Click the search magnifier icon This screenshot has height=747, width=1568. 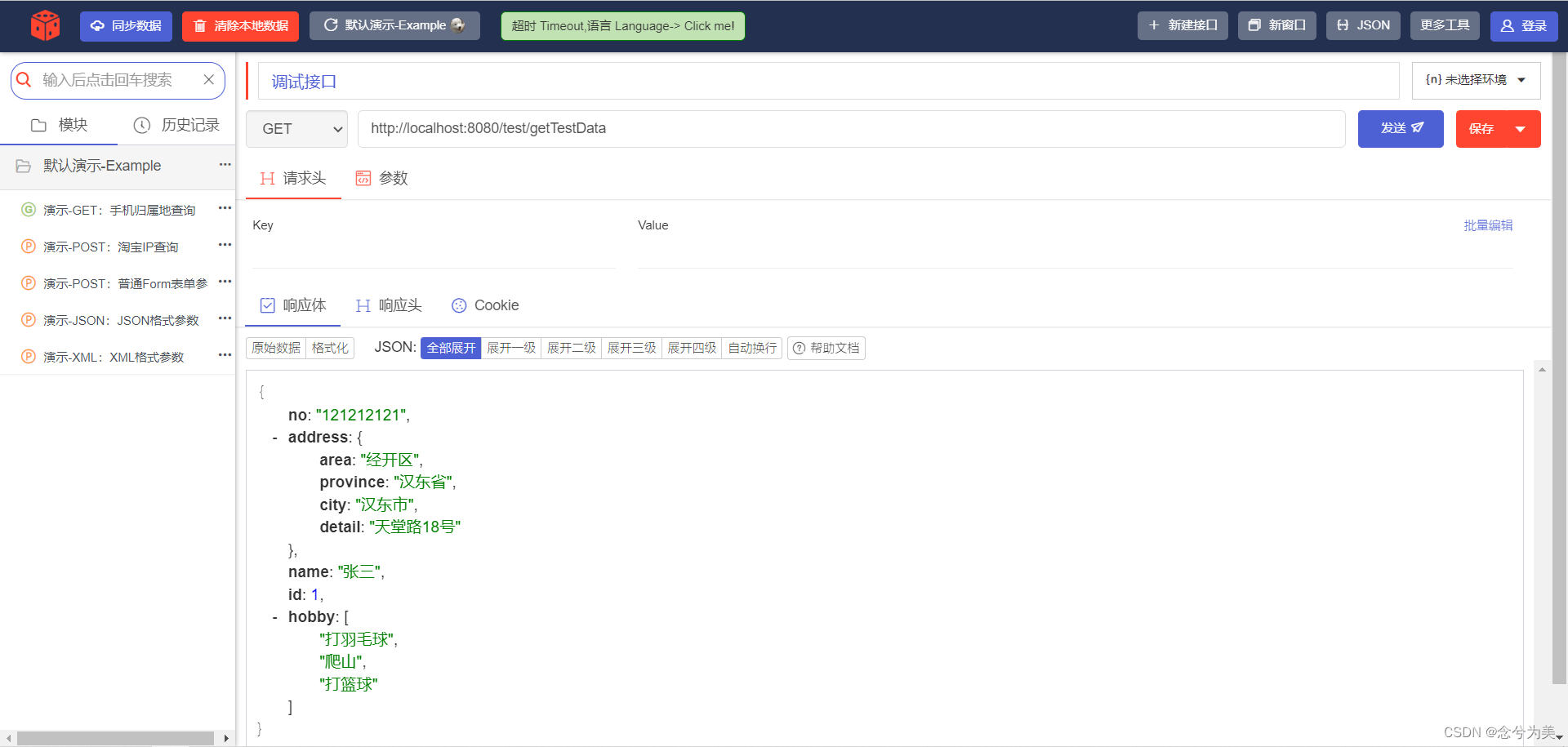point(24,80)
